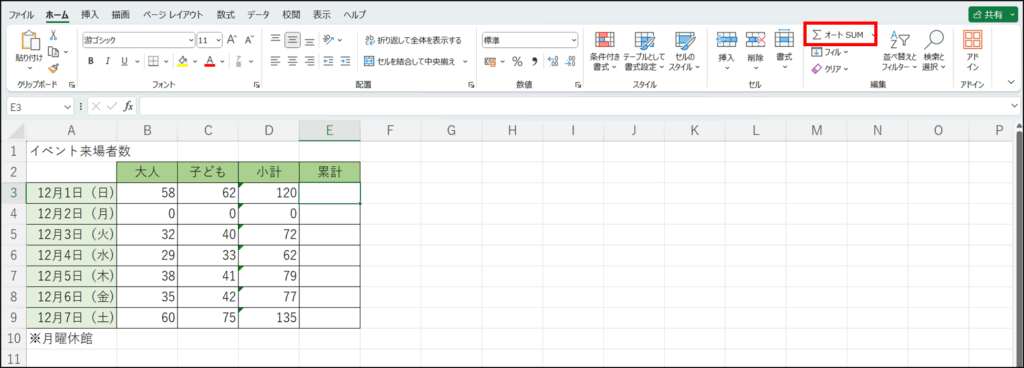Click the Insert cells (挿入) icon
Viewport: 1024px width, 368px height.
coord(726,40)
